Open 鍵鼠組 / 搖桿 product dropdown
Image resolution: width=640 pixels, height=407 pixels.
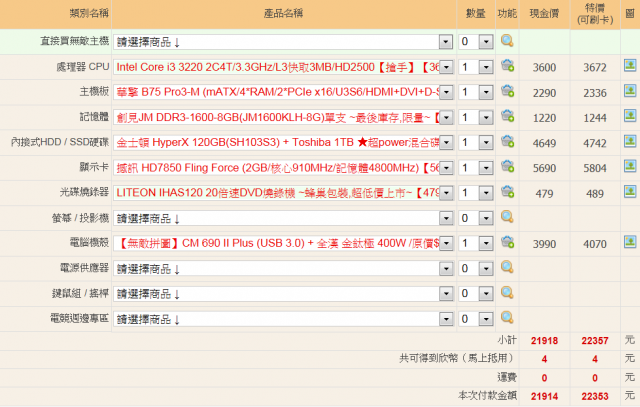pyautogui.click(x=283, y=294)
